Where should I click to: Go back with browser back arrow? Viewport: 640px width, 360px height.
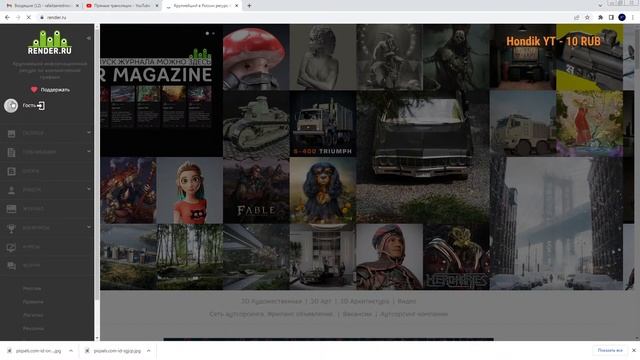pyautogui.click(x=7, y=18)
